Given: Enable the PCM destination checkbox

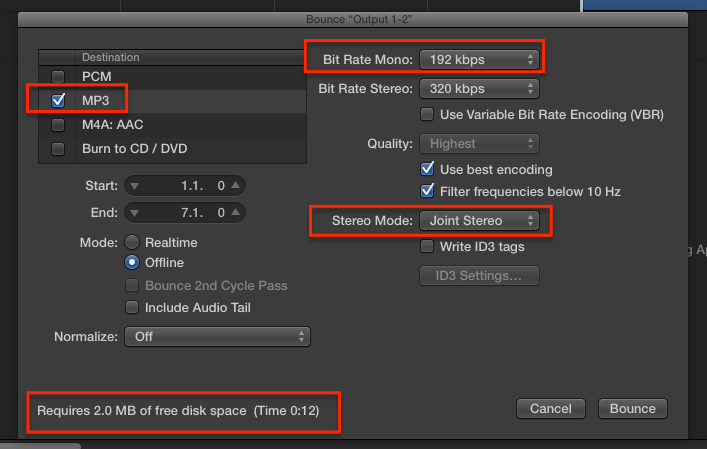Looking at the screenshot, I should click(58, 77).
